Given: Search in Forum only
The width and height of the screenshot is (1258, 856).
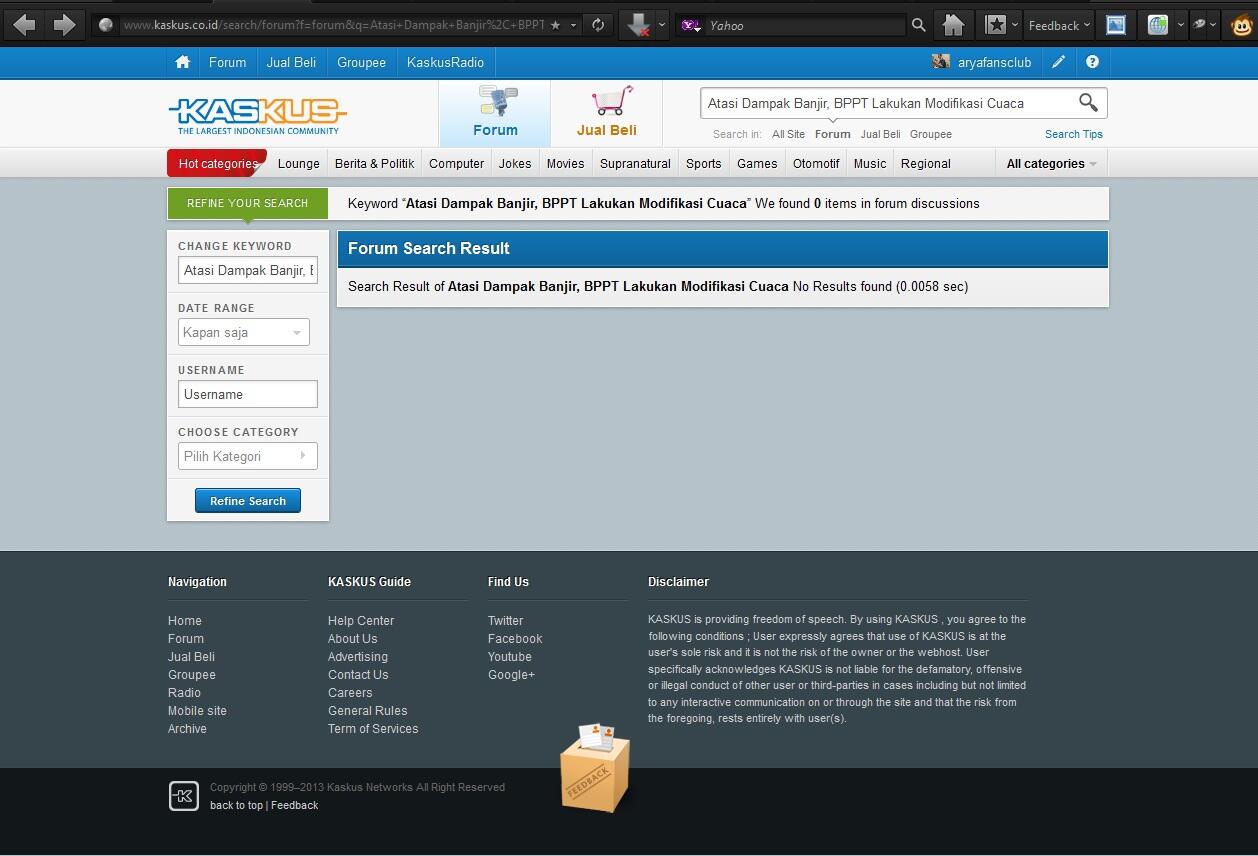Looking at the screenshot, I should pos(832,134).
